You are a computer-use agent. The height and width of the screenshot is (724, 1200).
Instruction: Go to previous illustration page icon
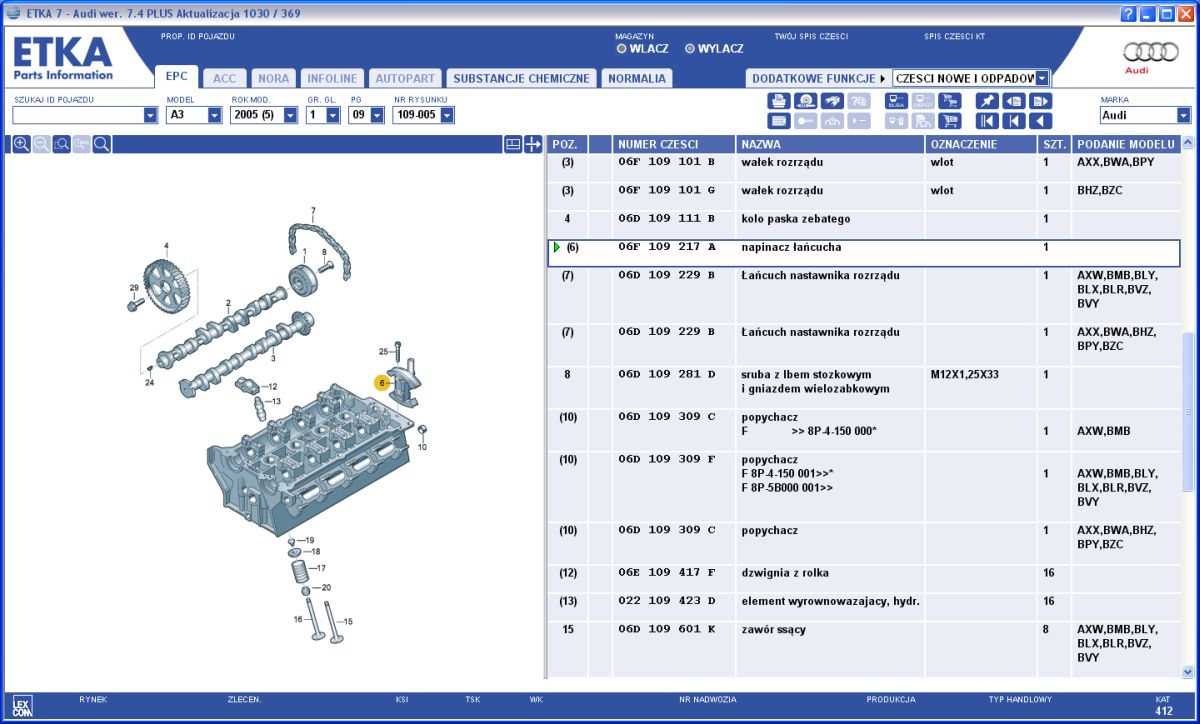coord(1014,101)
